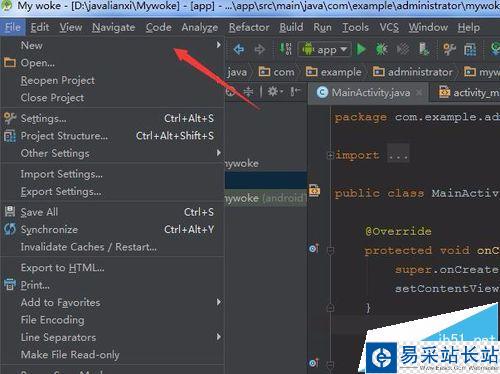Choose Export to HTML... entry
500x374 pixels.
112,268
